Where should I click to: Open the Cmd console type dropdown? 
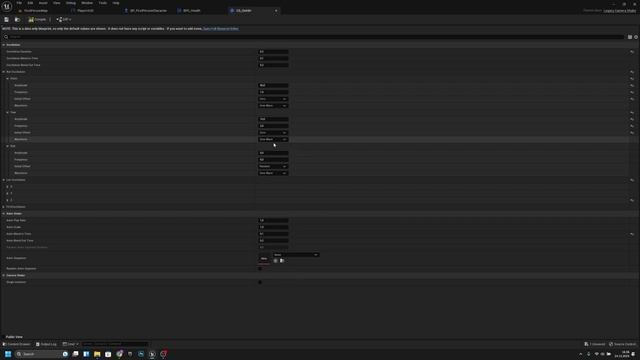point(70,344)
